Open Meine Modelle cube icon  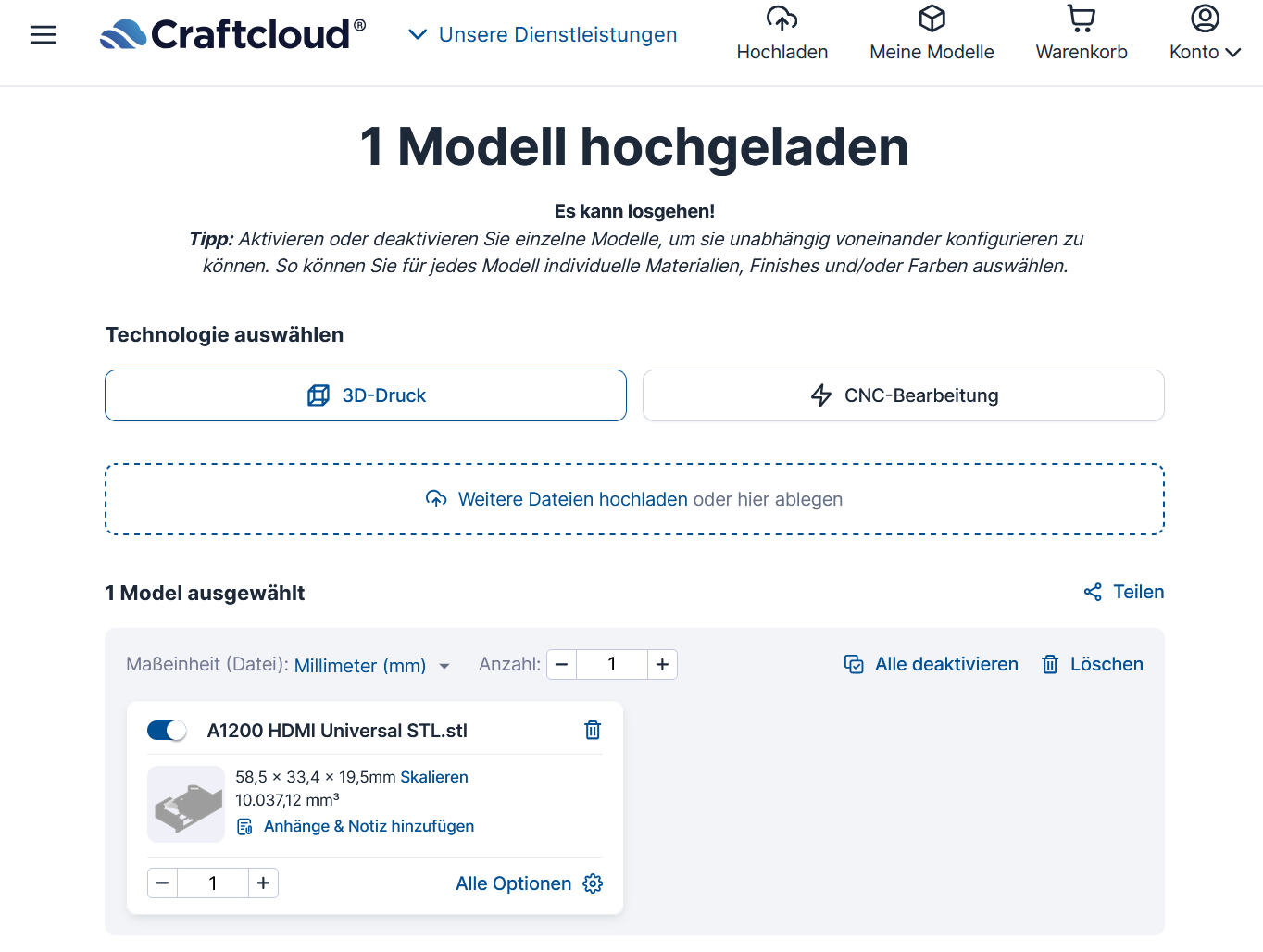(x=932, y=19)
